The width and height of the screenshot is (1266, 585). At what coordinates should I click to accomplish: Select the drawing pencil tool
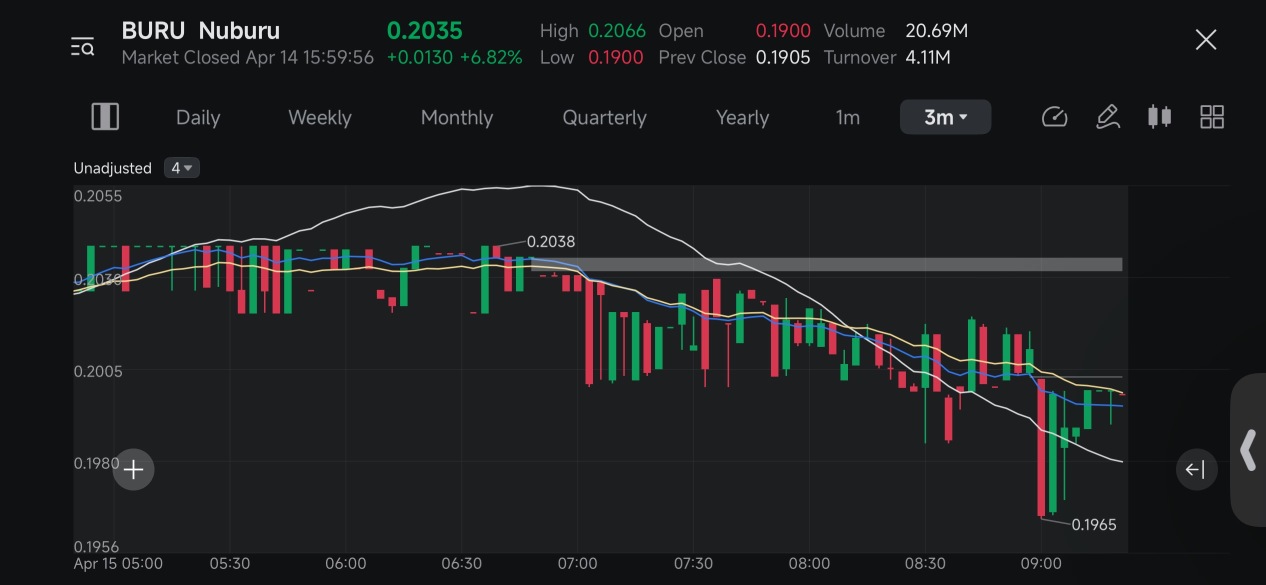[1107, 117]
